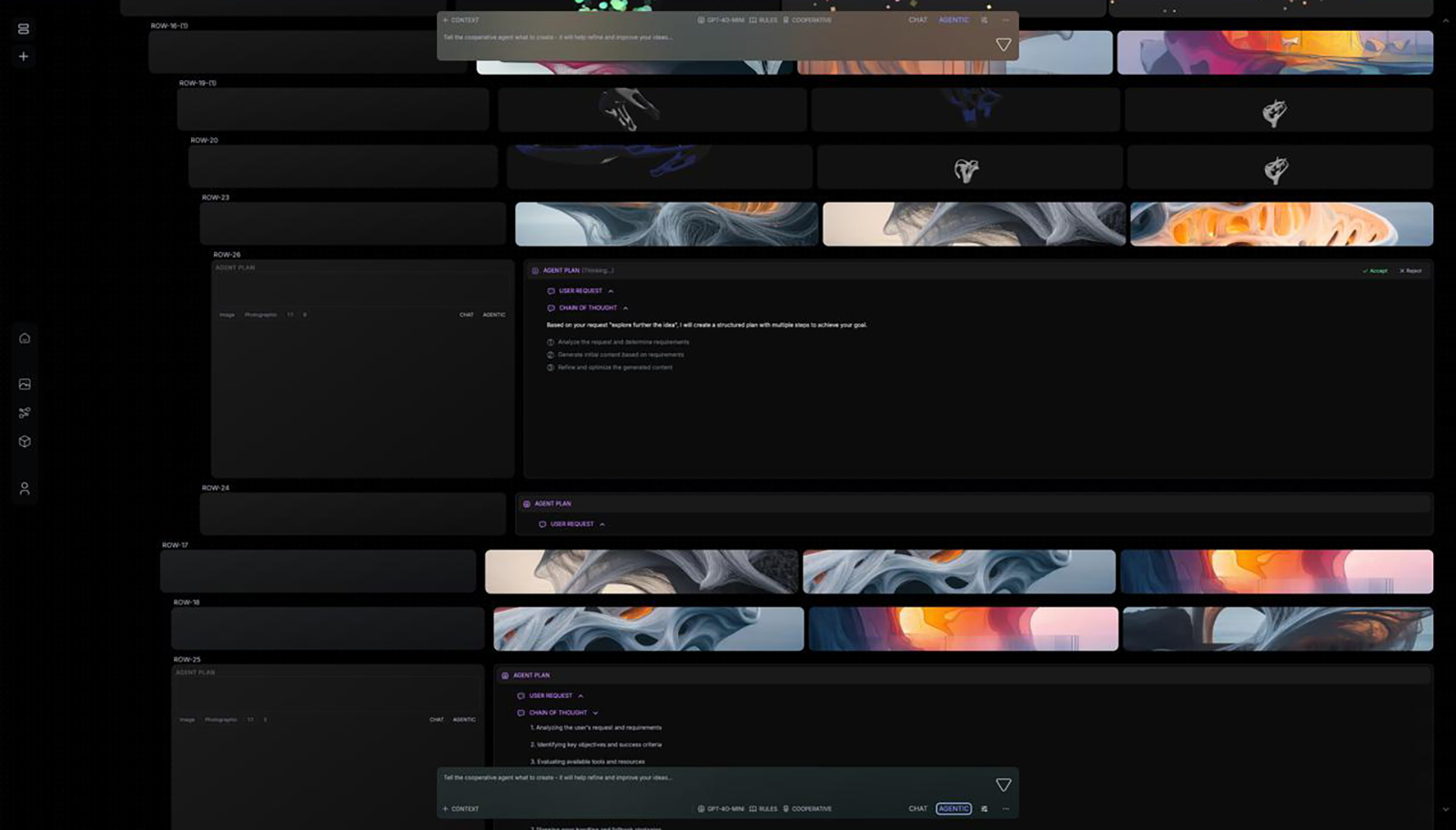Open the user profile icon in sidebar
Image resolution: width=1456 pixels, height=830 pixels.
click(x=25, y=489)
